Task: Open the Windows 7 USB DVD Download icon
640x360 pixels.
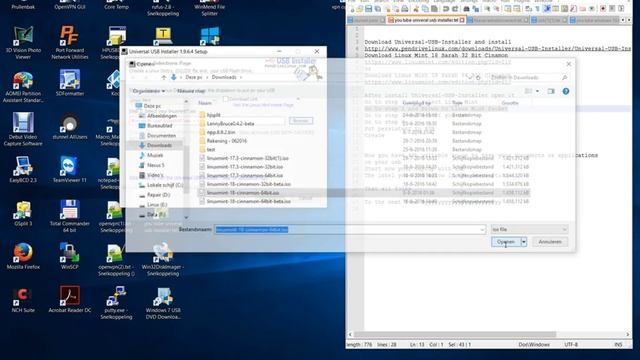Action: 162,303
